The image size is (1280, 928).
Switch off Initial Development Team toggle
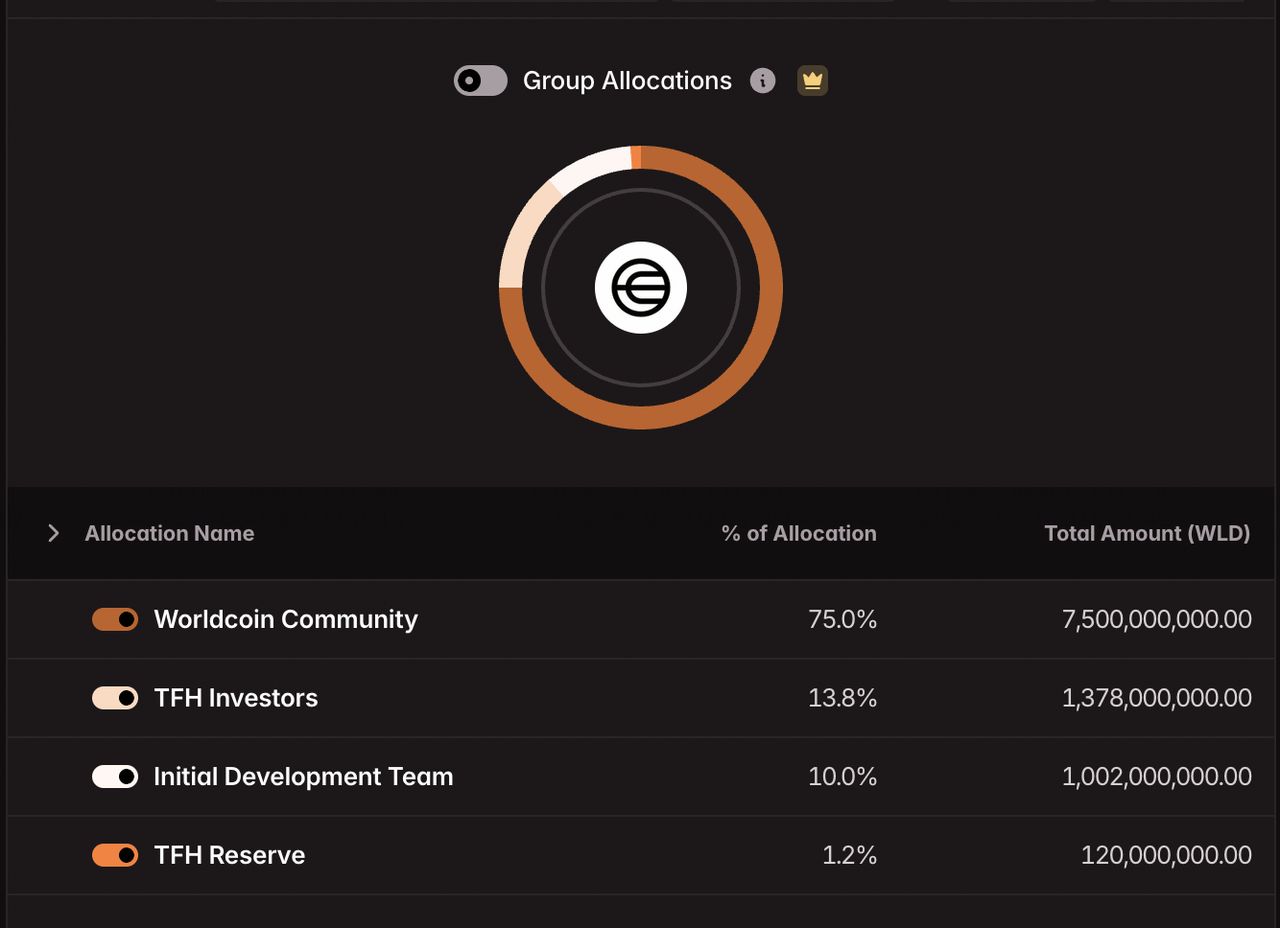[x=115, y=777]
